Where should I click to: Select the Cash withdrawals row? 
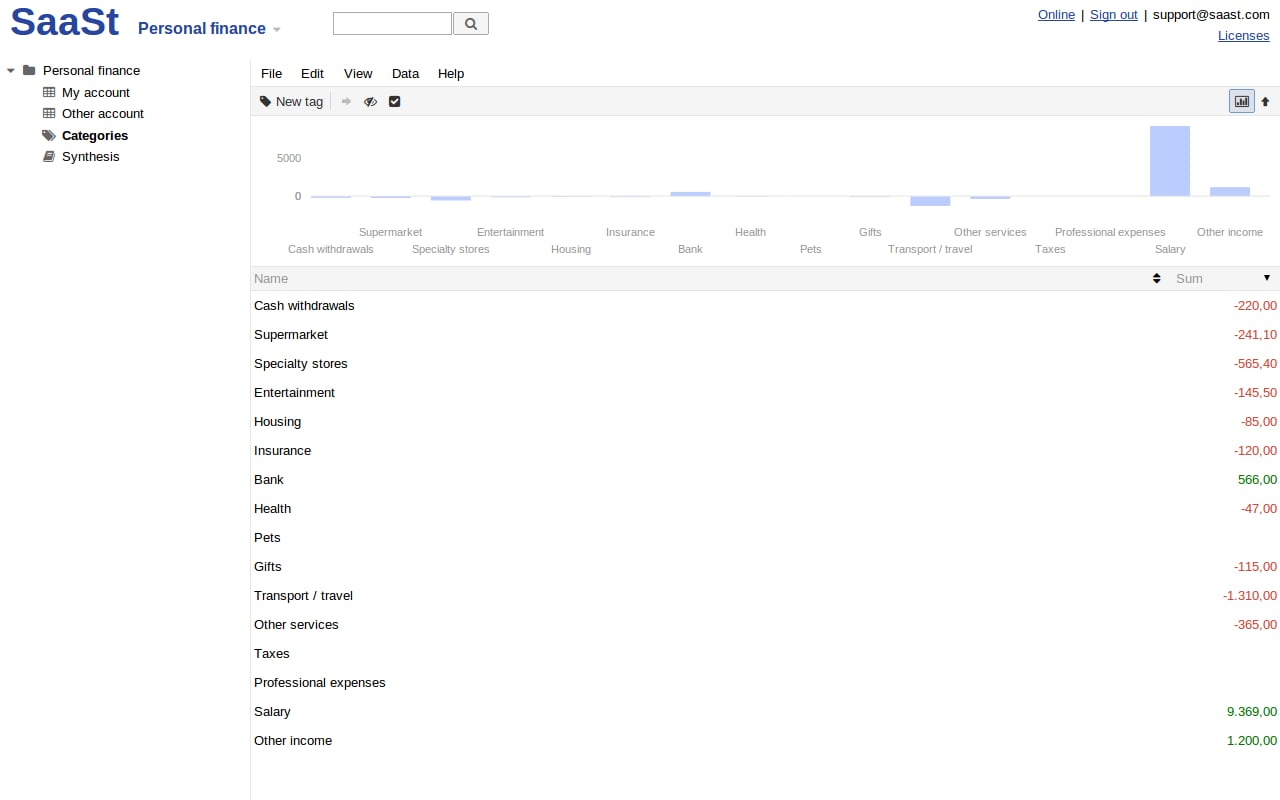click(765, 306)
